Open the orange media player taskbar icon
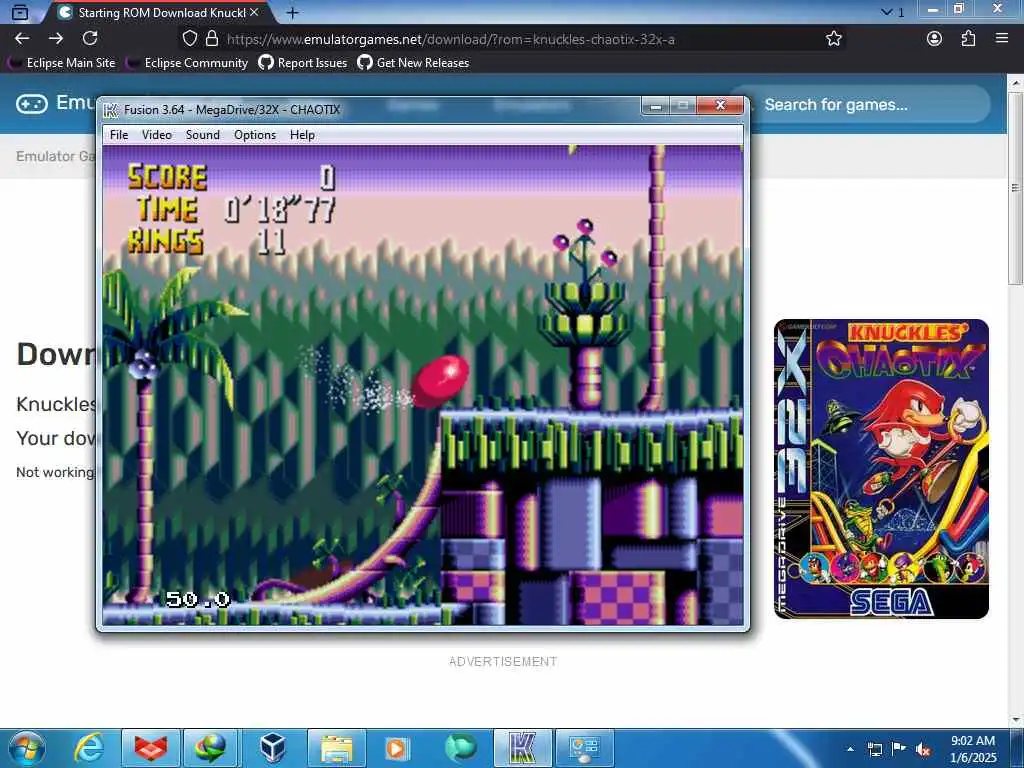Image resolution: width=1024 pixels, height=768 pixels. 397,748
